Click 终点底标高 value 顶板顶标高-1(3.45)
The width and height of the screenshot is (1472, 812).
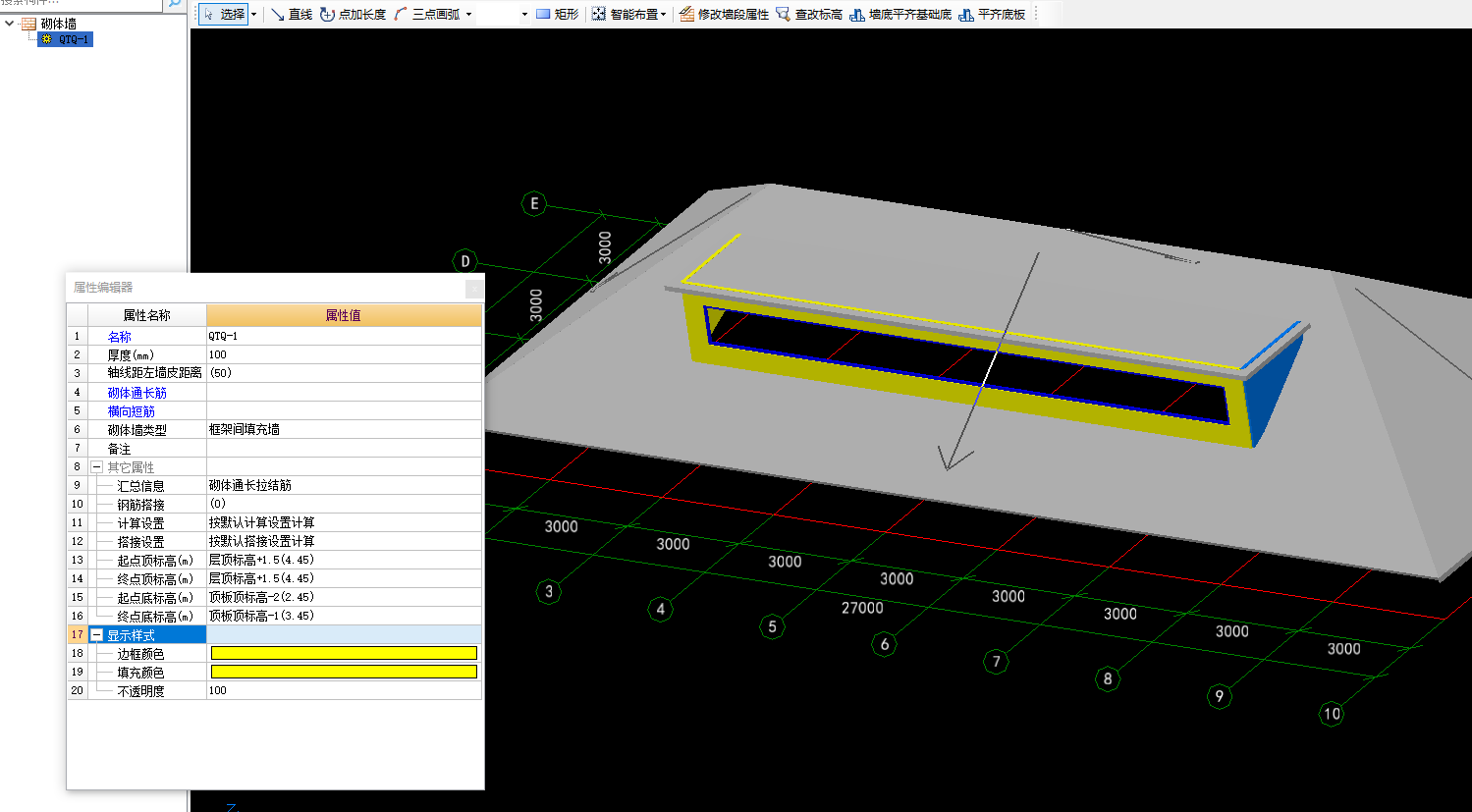[x=344, y=616]
